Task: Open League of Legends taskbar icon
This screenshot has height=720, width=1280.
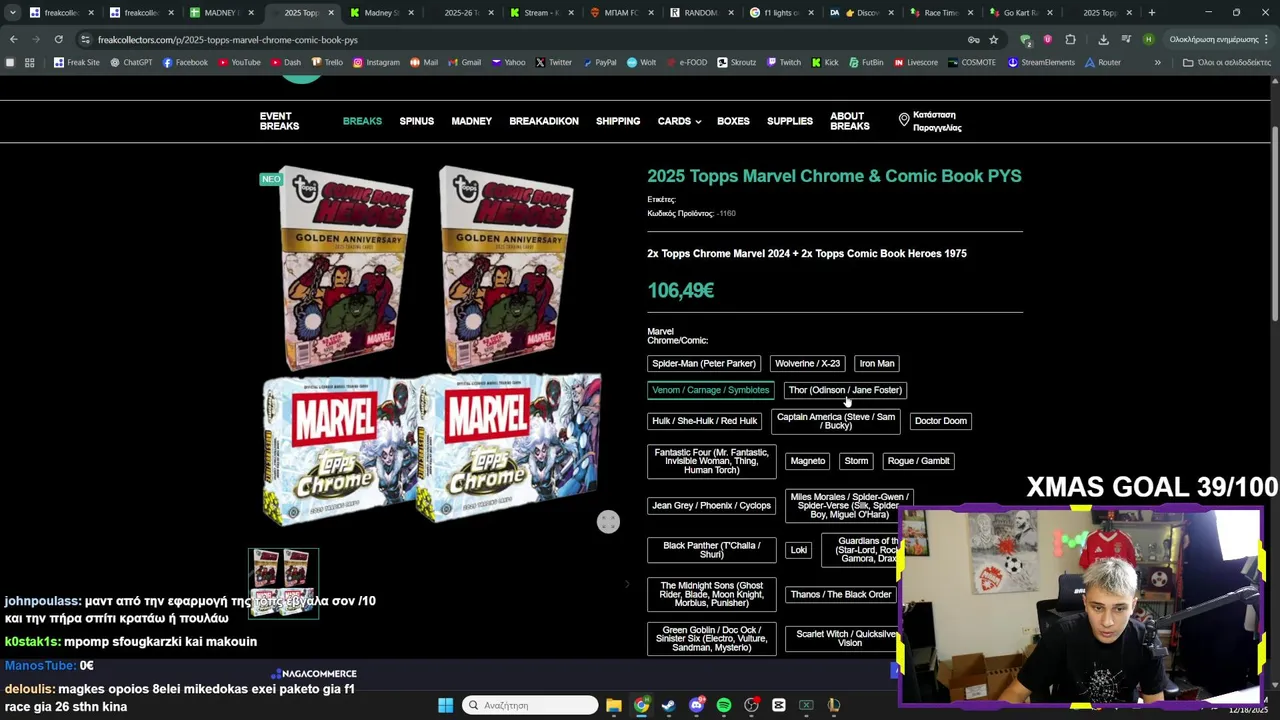Action: click(x=833, y=705)
